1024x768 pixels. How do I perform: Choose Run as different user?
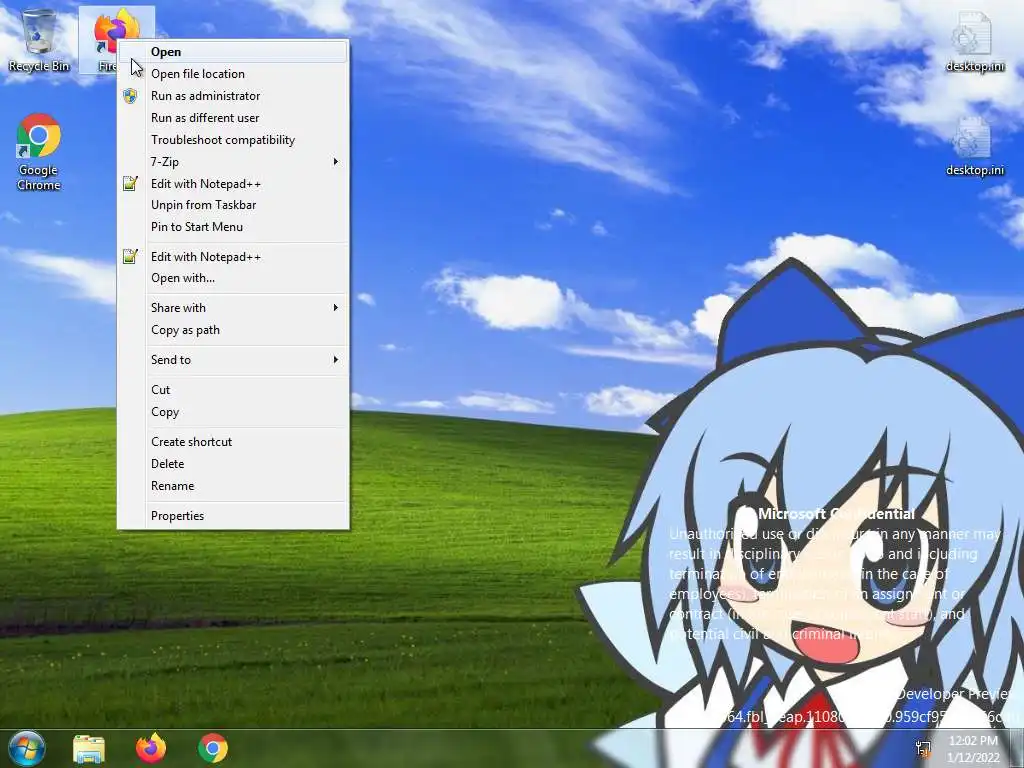point(233,118)
